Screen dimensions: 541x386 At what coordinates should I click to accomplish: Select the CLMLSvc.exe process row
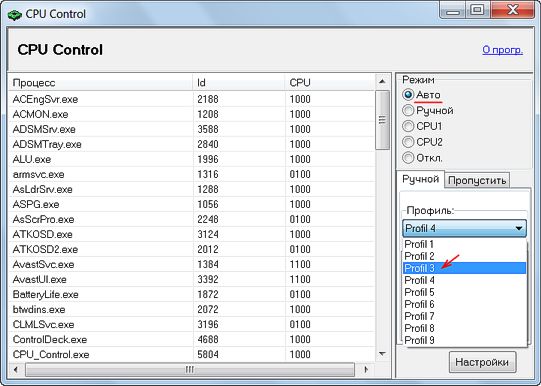192,325
